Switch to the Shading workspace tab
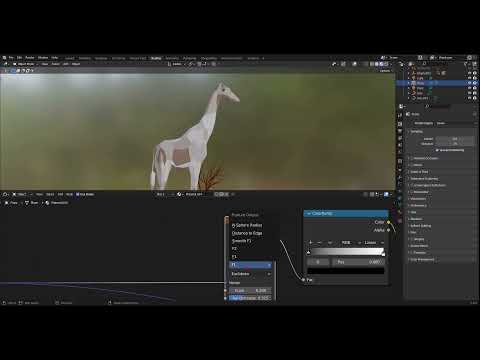The image size is (480, 360). tap(156, 58)
